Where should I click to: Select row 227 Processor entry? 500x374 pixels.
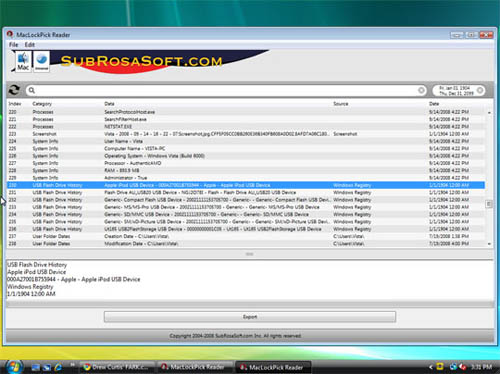coord(246,163)
